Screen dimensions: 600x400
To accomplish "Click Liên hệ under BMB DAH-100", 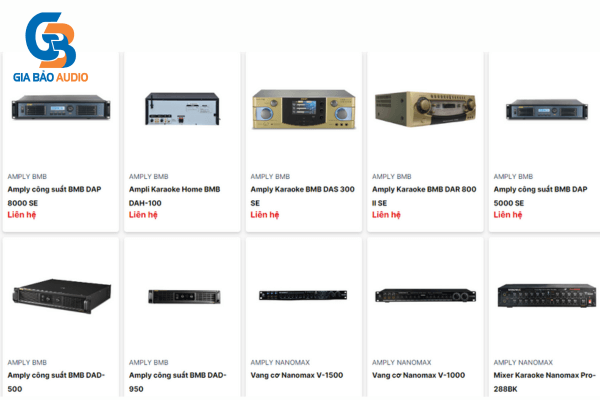I will coord(143,215).
